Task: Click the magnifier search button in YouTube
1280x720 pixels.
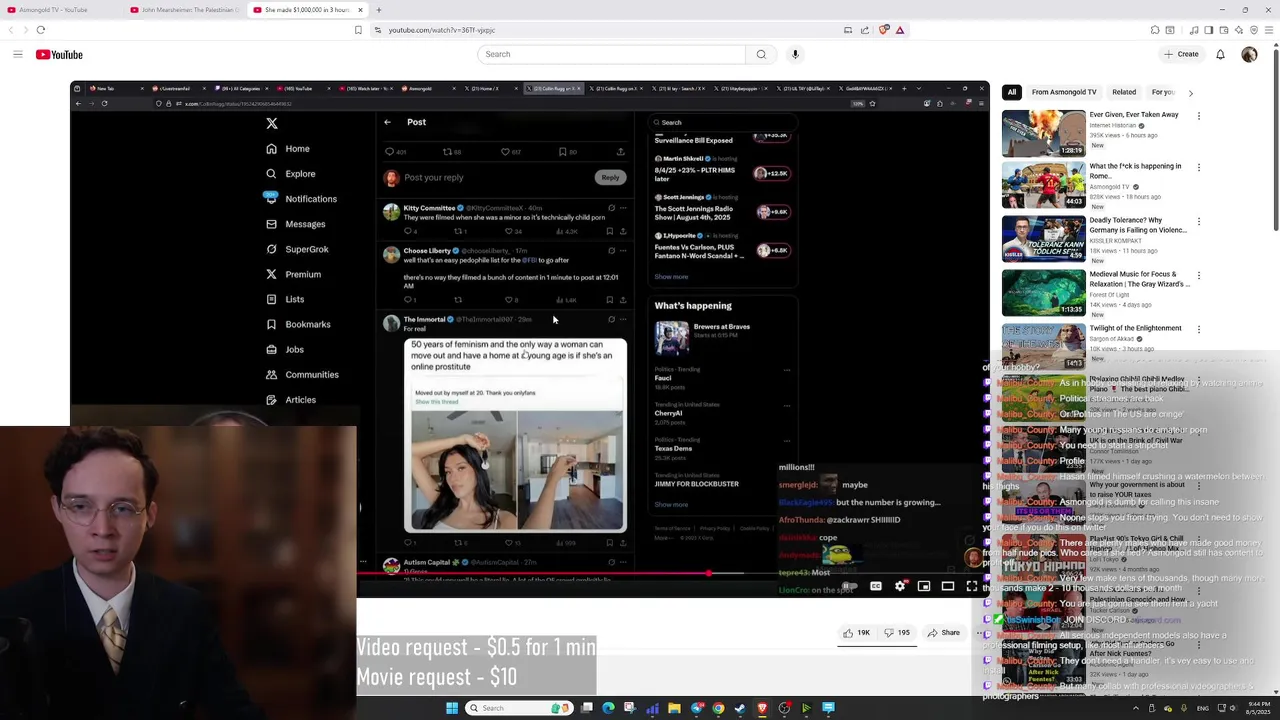Action: click(x=761, y=54)
